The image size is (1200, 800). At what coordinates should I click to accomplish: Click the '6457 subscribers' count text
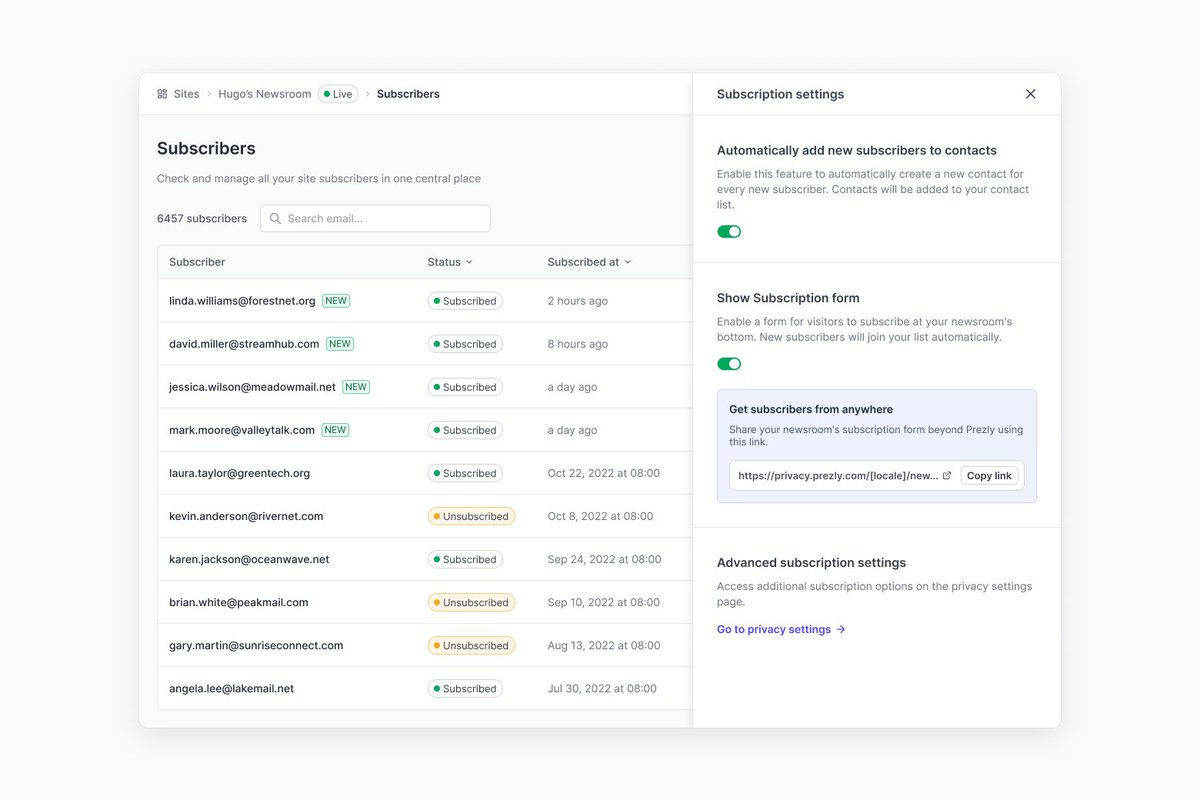(x=202, y=219)
